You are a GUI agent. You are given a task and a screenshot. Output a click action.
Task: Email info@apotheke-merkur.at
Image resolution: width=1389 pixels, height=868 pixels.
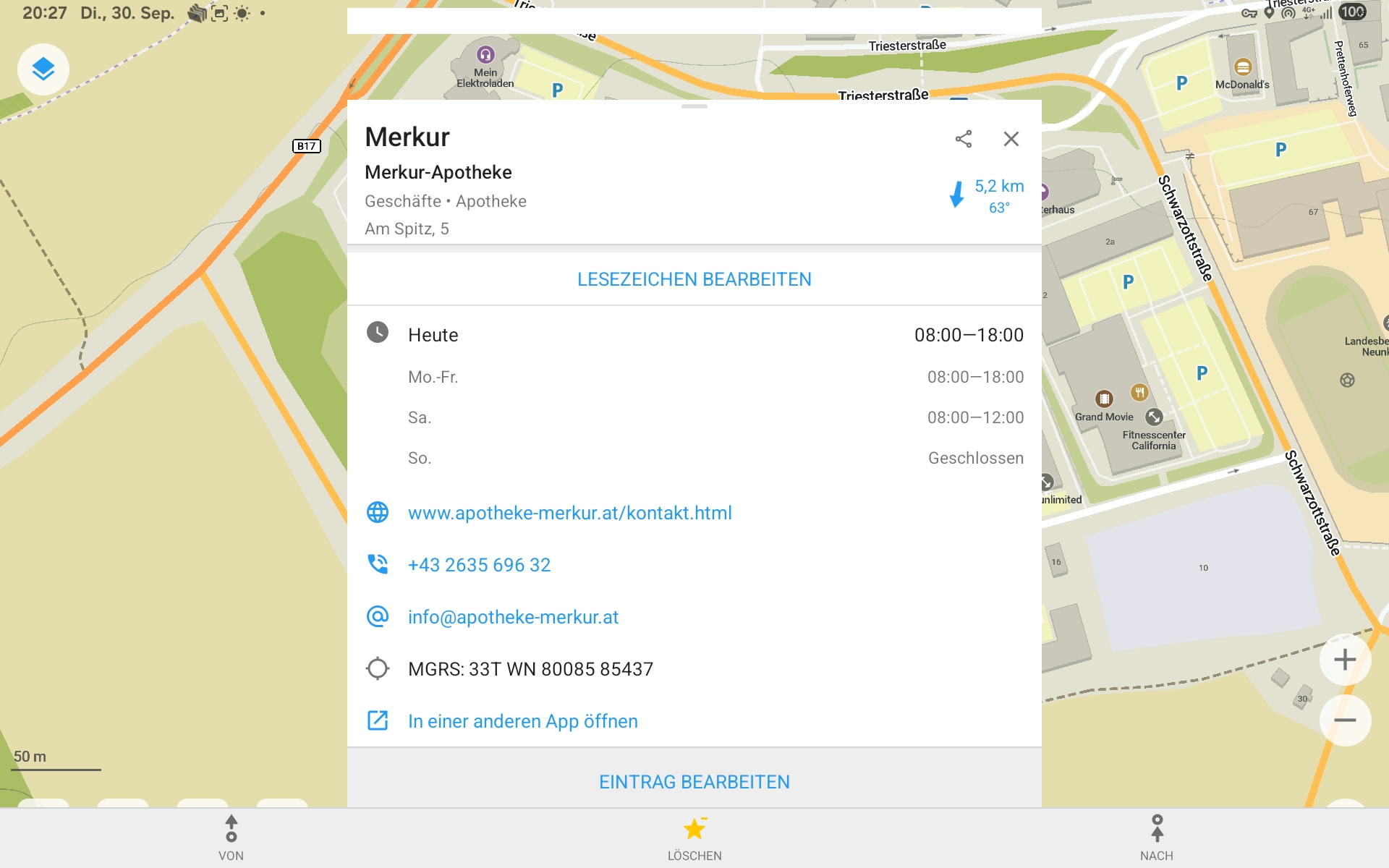pos(513,617)
